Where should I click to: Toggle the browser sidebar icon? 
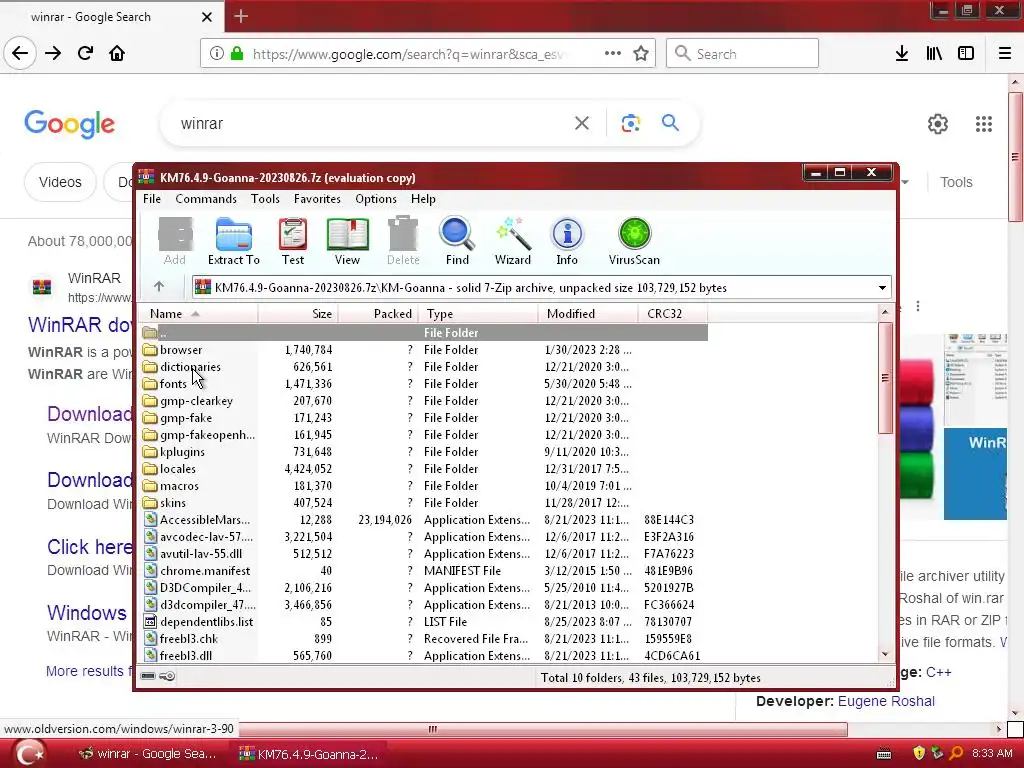(x=966, y=54)
